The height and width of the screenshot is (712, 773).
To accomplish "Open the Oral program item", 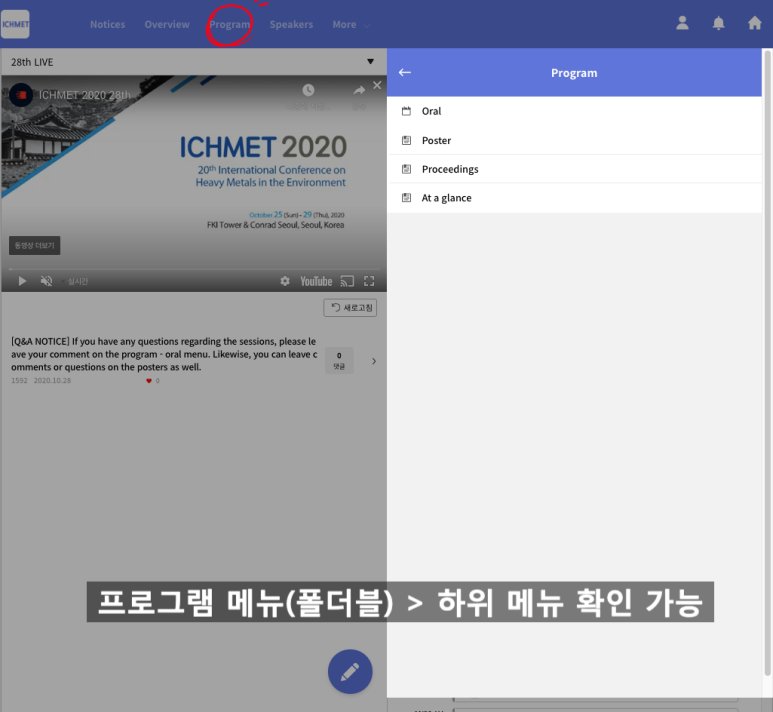I will [575, 111].
